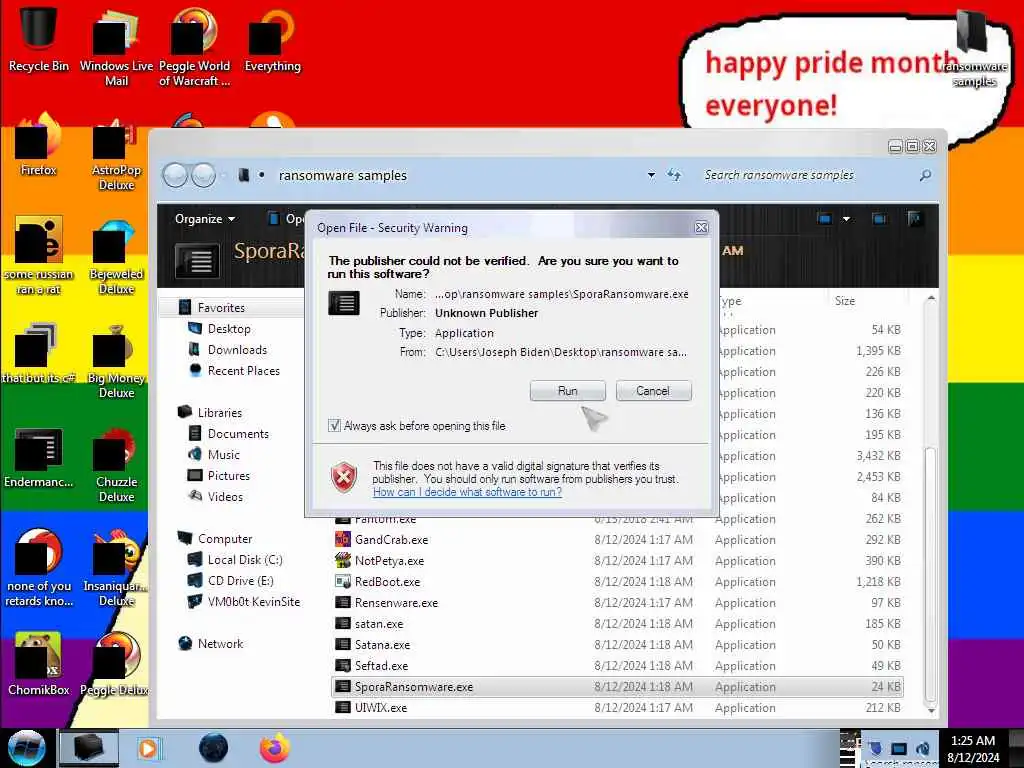The width and height of the screenshot is (1024, 768).
Task: Cancel the Open File security warning
Action: [653, 391]
